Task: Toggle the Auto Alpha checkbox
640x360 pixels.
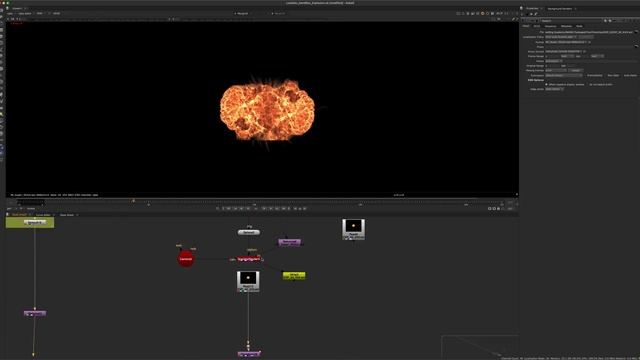Action: tap(630, 76)
